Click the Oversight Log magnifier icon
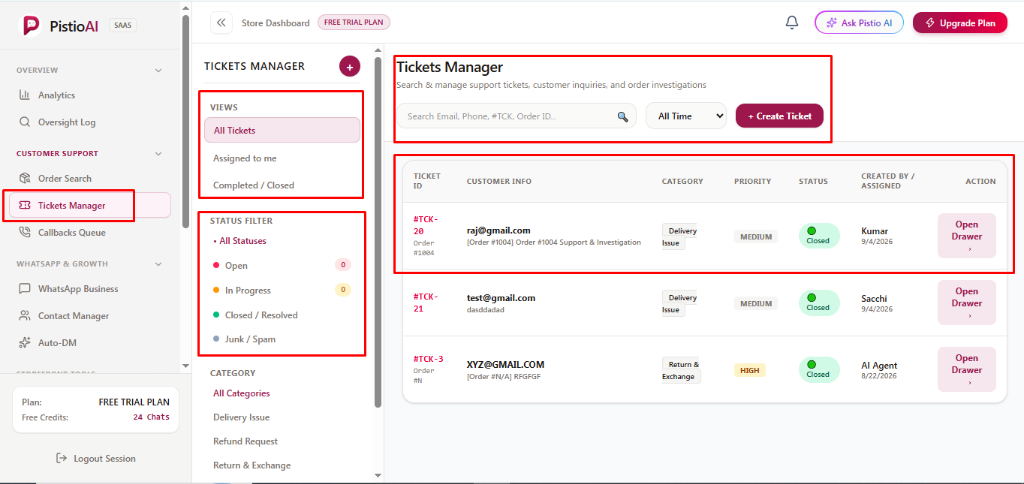This screenshot has height=484, width=1024. [25, 122]
